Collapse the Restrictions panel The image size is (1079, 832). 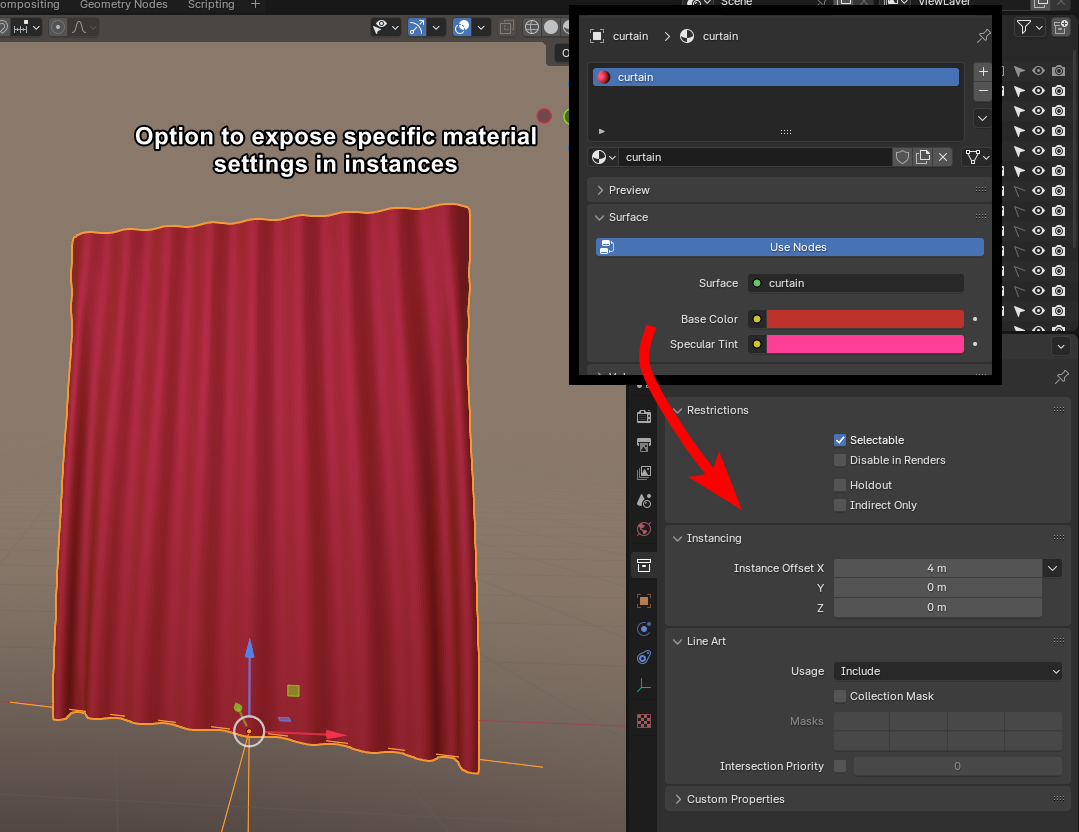[678, 410]
